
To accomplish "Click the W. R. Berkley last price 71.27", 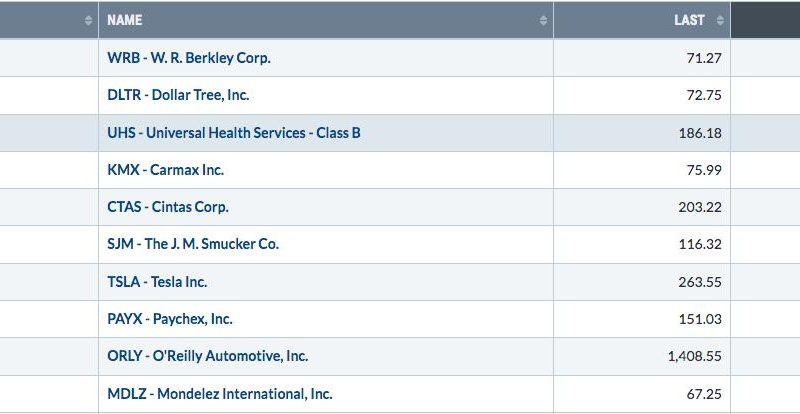I will (x=704, y=58).
